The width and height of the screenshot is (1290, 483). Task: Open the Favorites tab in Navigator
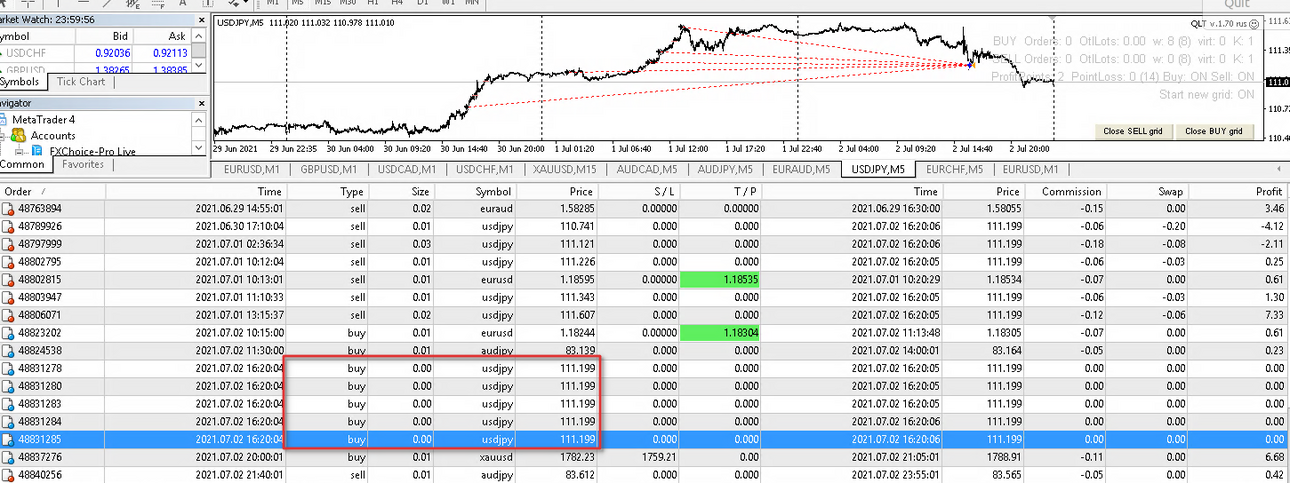(82, 165)
